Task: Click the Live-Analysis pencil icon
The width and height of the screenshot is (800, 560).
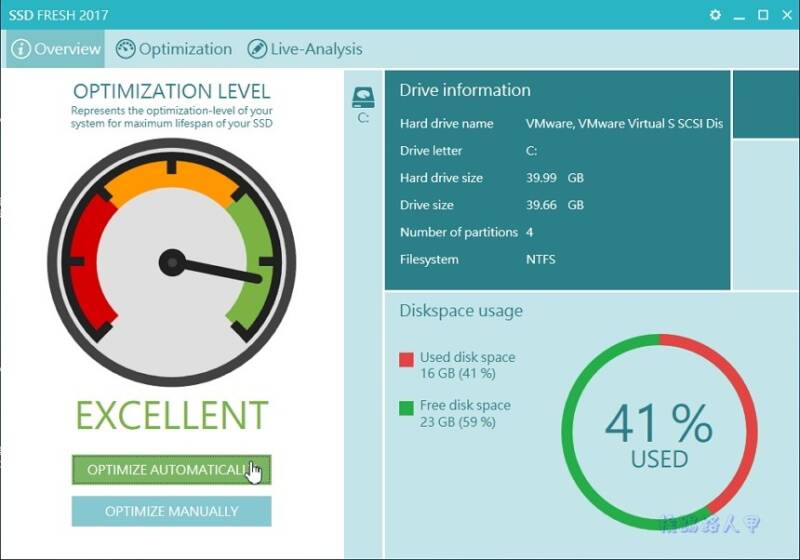Action: (x=257, y=49)
